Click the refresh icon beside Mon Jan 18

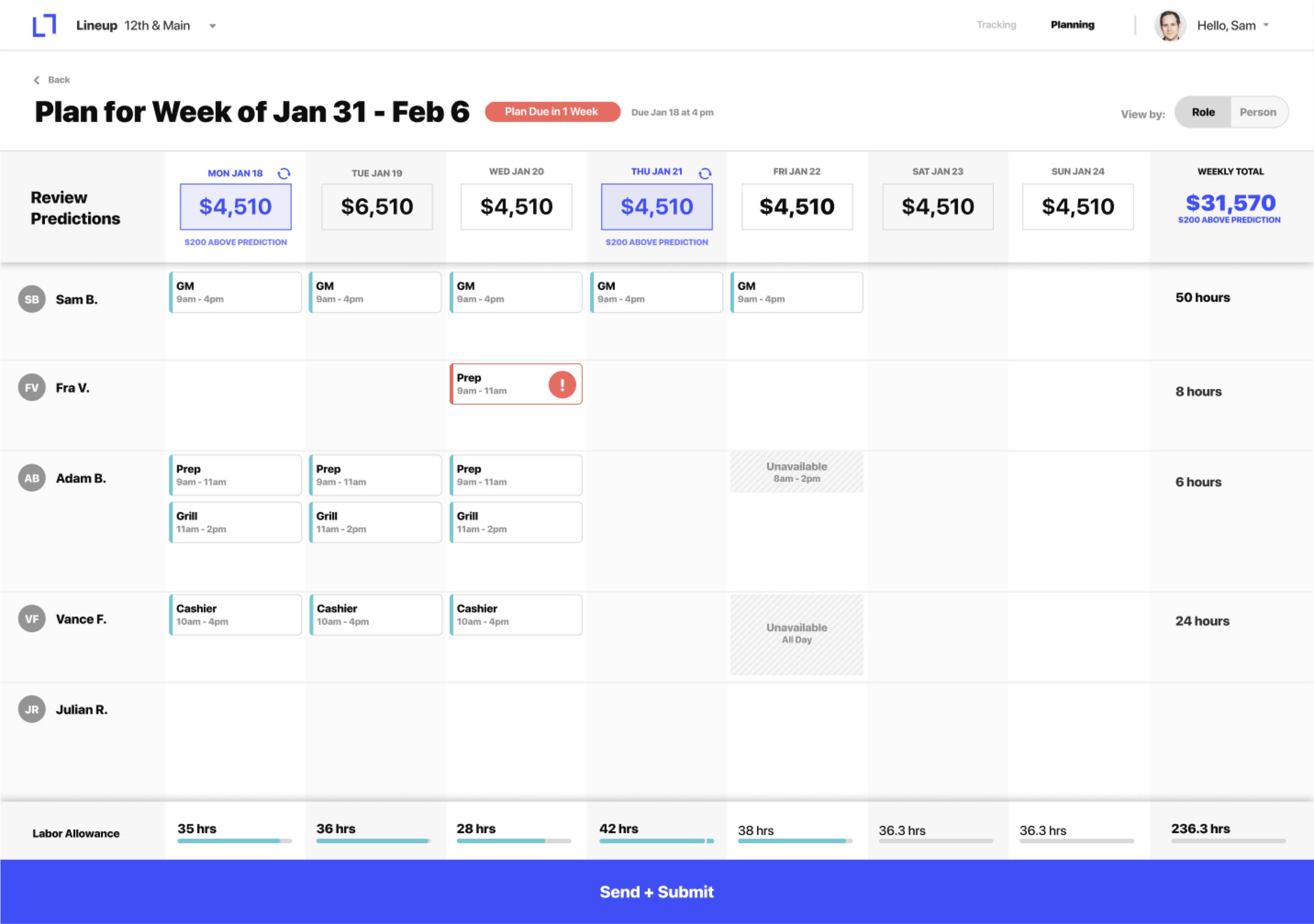pos(284,173)
